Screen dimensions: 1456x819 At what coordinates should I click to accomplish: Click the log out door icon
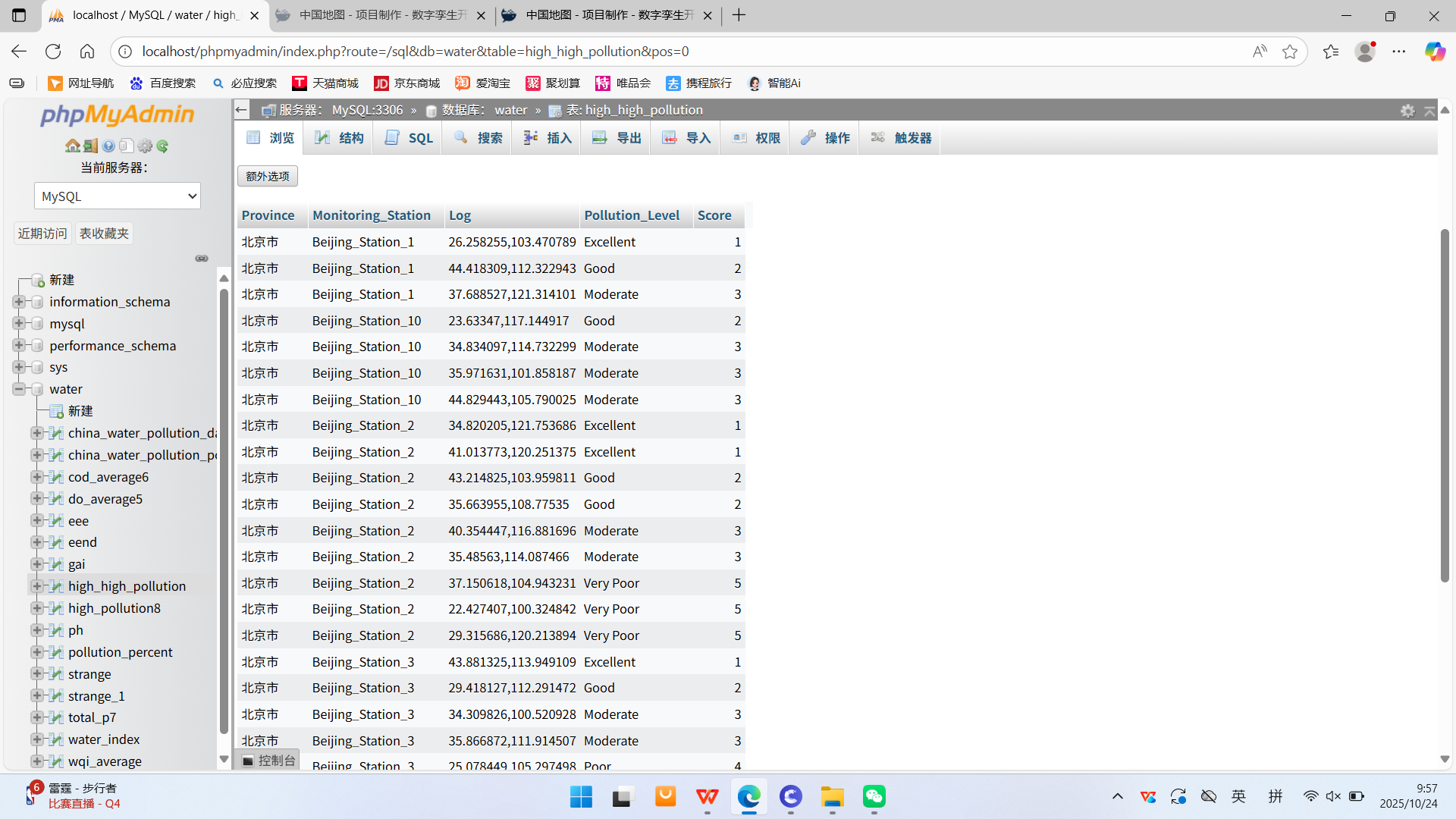click(90, 146)
